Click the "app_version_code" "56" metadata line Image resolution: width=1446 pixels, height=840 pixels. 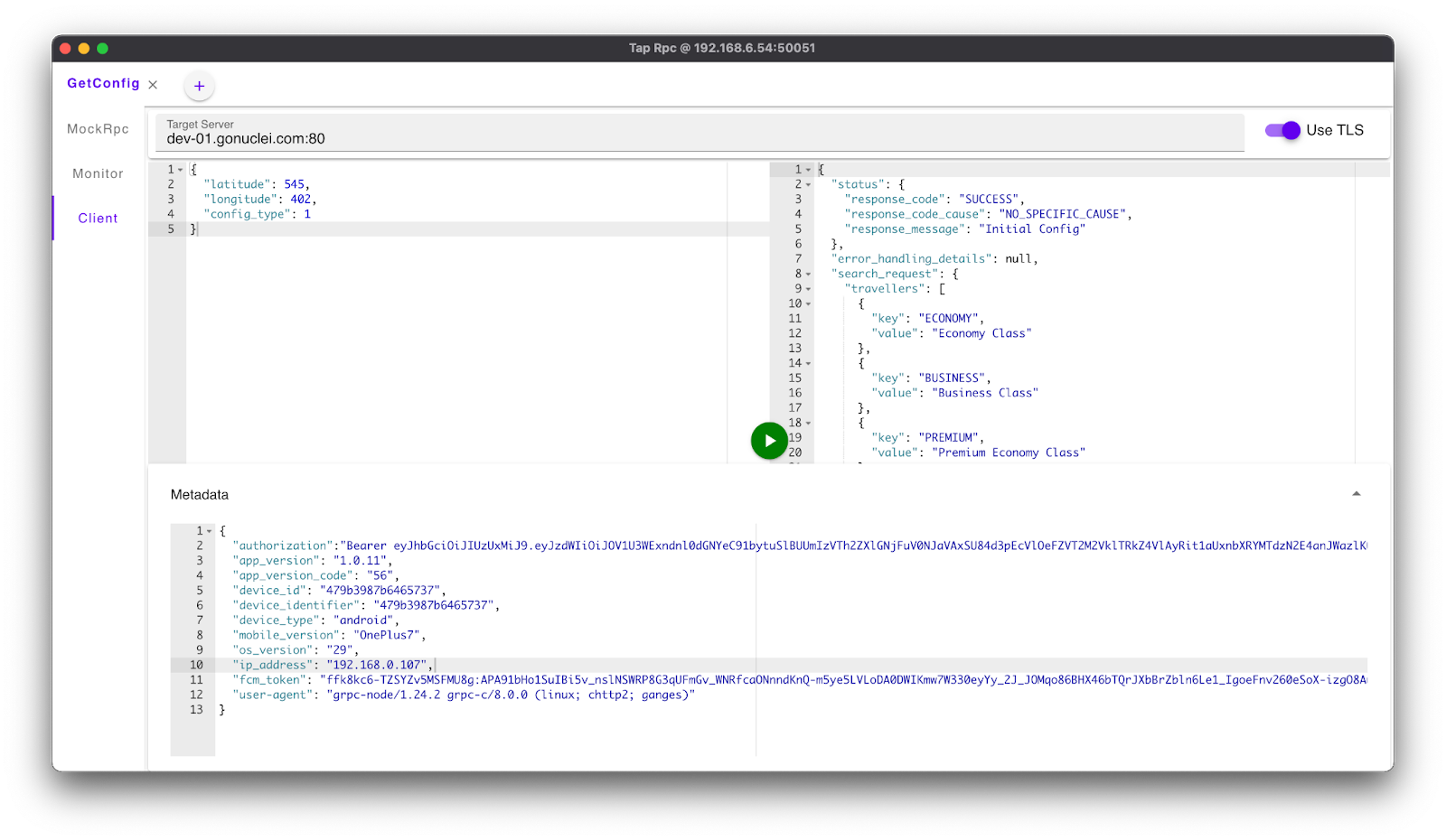point(315,575)
